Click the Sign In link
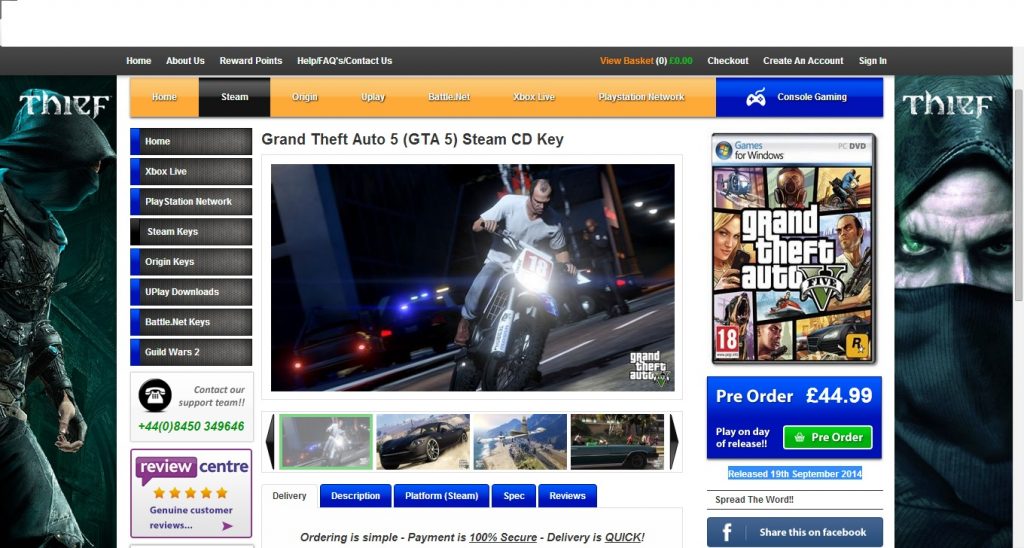Image resolution: width=1024 pixels, height=548 pixels. point(872,61)
